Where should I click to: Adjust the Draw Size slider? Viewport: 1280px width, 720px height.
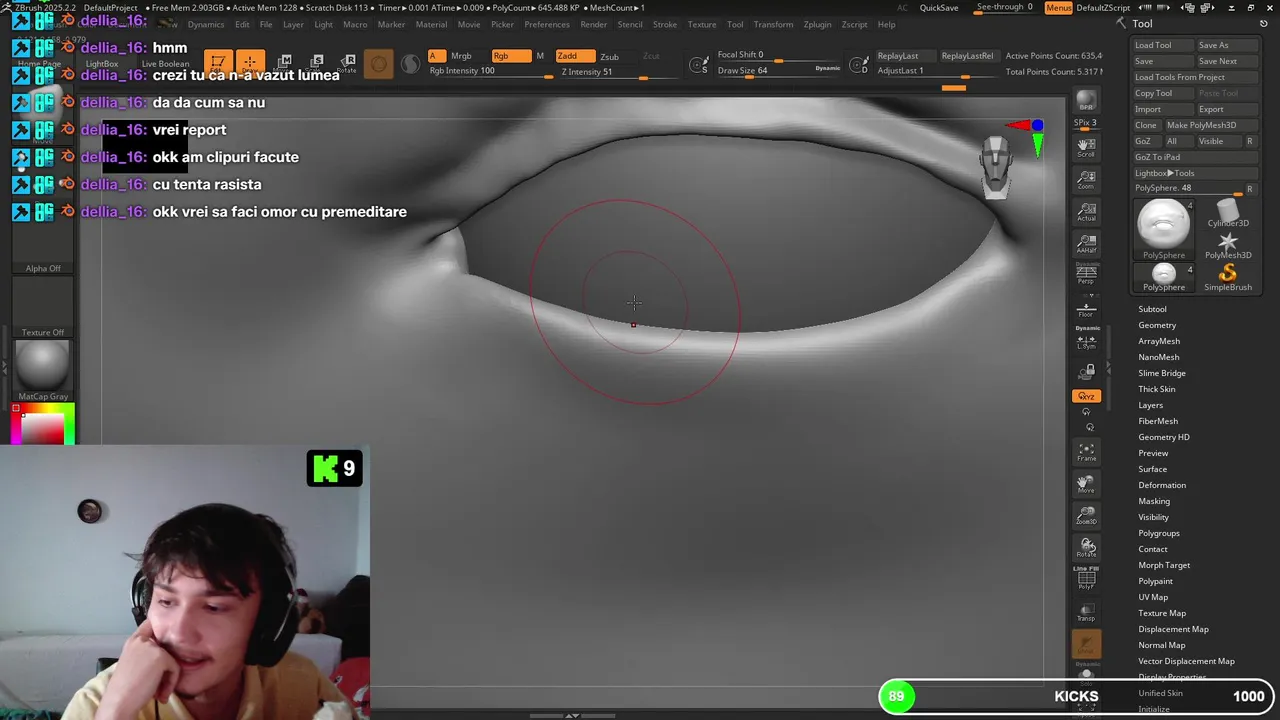778,71
